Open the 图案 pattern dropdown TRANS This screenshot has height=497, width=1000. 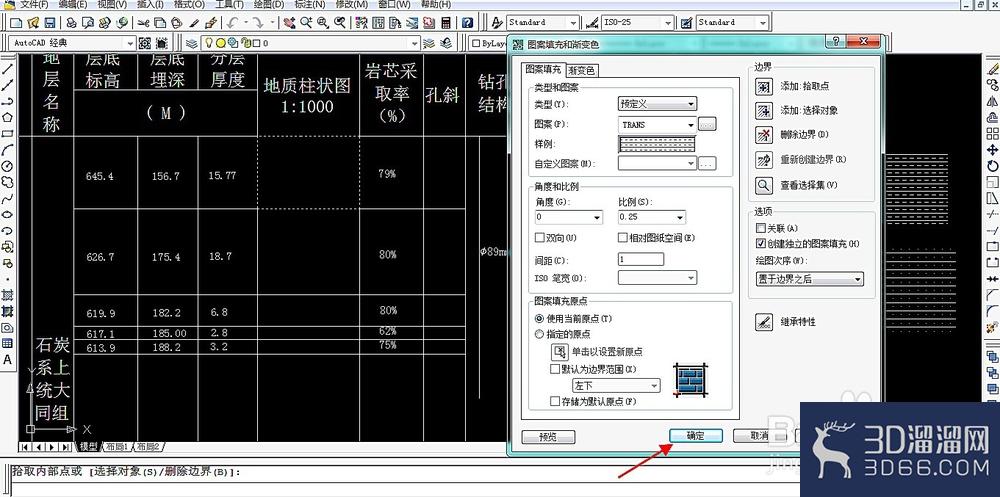(658, 125)
